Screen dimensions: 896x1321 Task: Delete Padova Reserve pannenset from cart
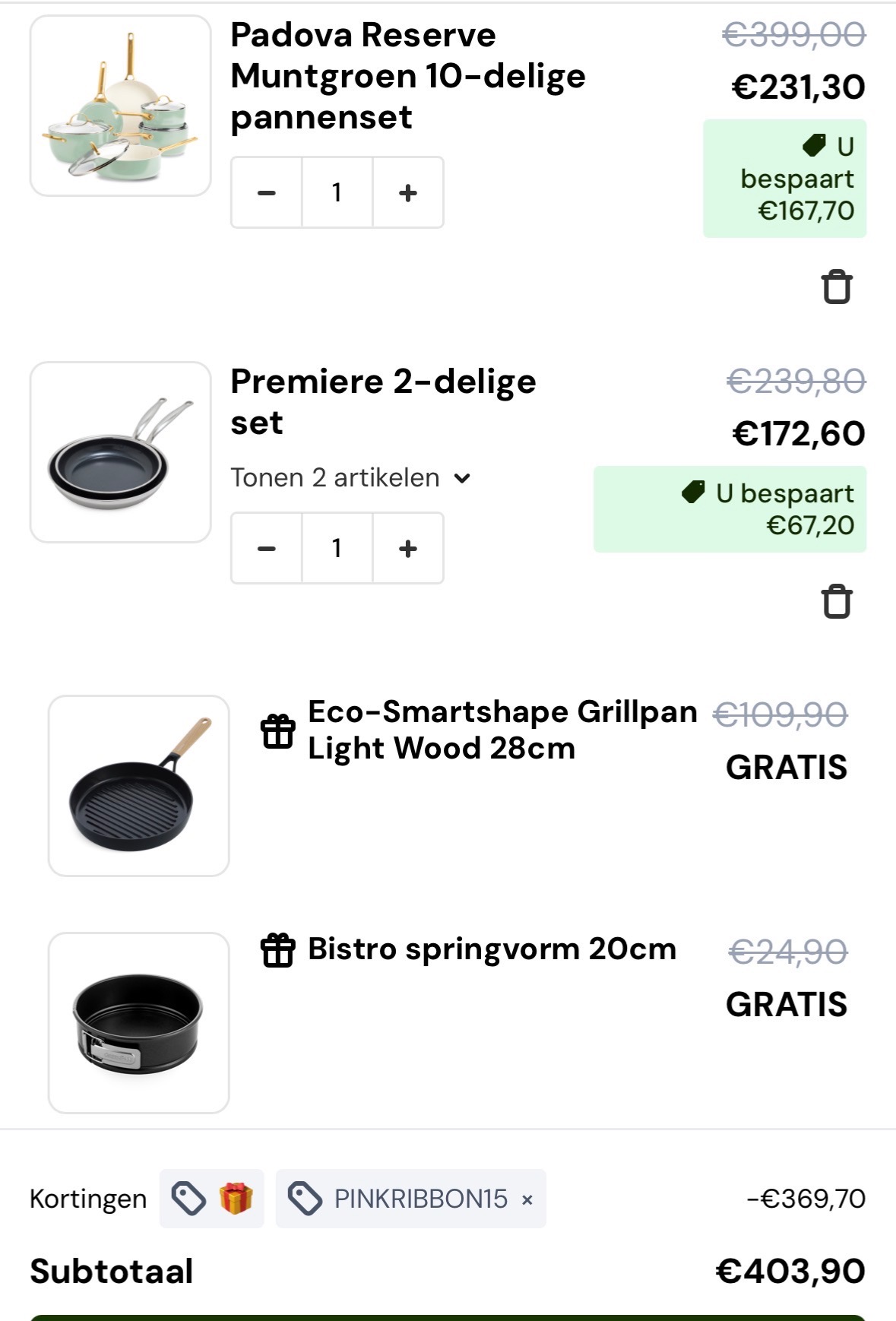837,287
